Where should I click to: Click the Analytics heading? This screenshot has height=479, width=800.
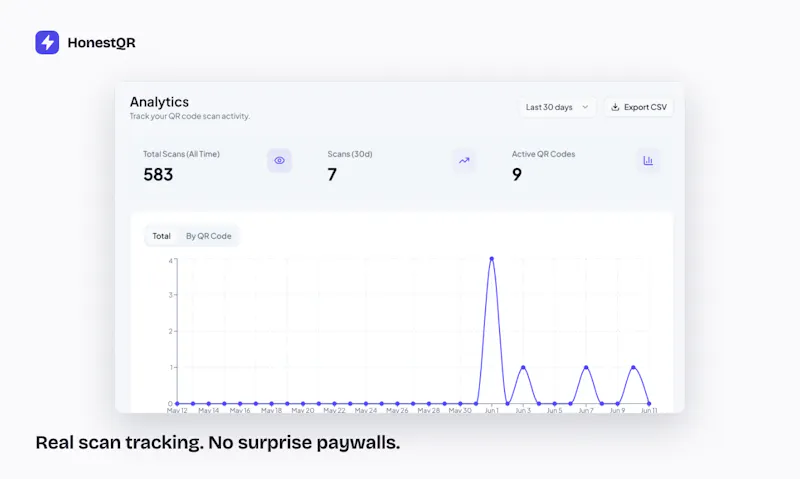click(x=159, y=102)
